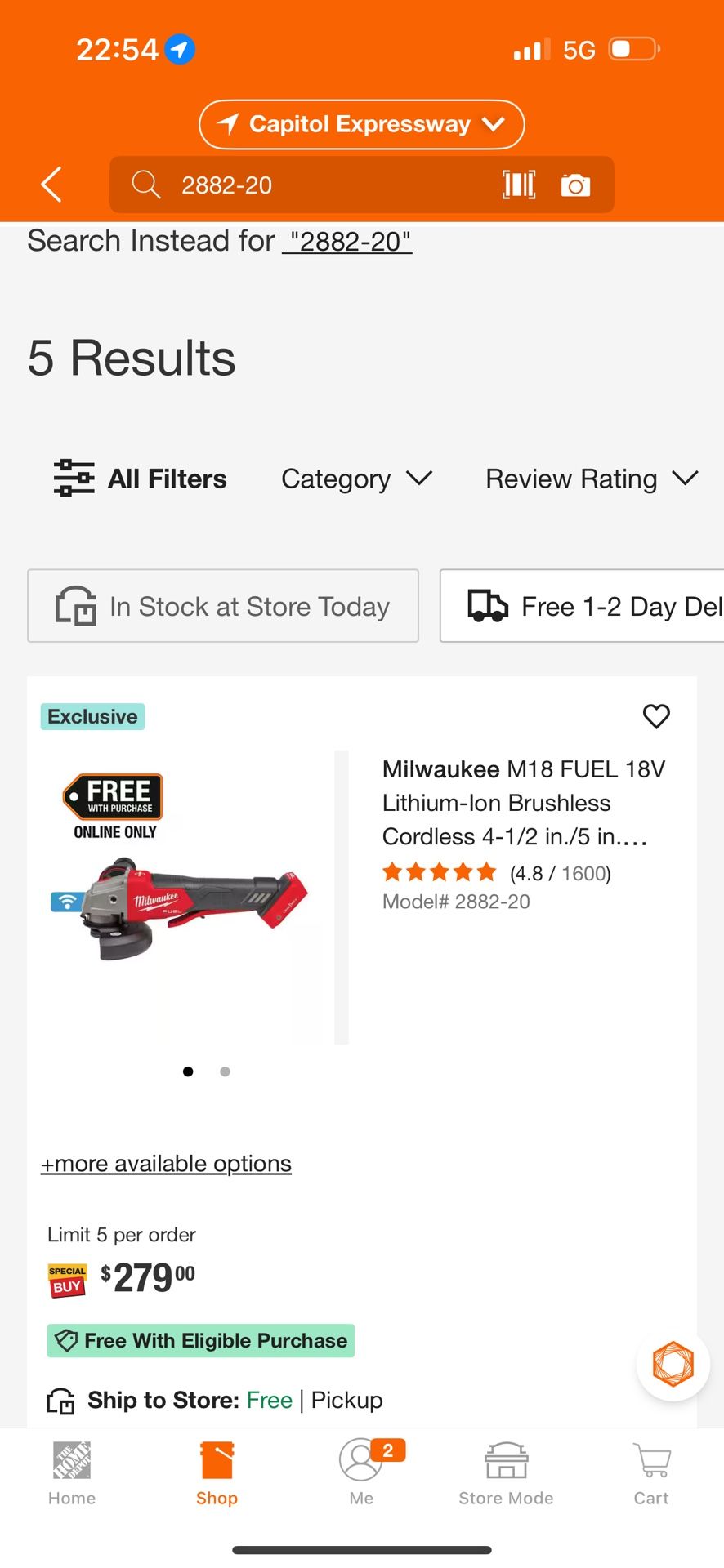Image resolution: width=724 pixels, height=1568 pixels.
Task: Tap the "2882-20" search instead link
Action: click(347, 242)
